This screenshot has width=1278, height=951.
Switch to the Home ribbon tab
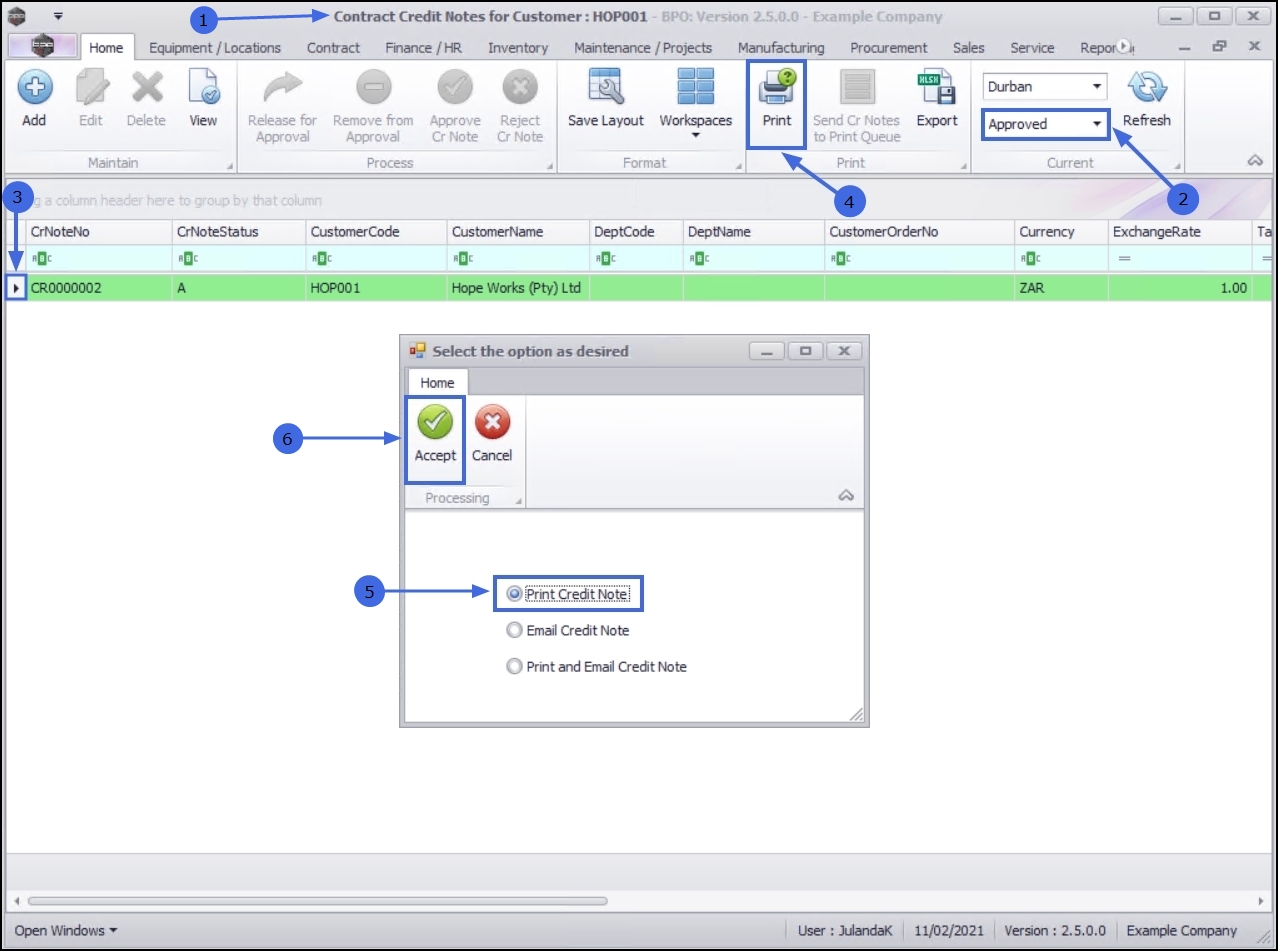(x=106, y=47)
